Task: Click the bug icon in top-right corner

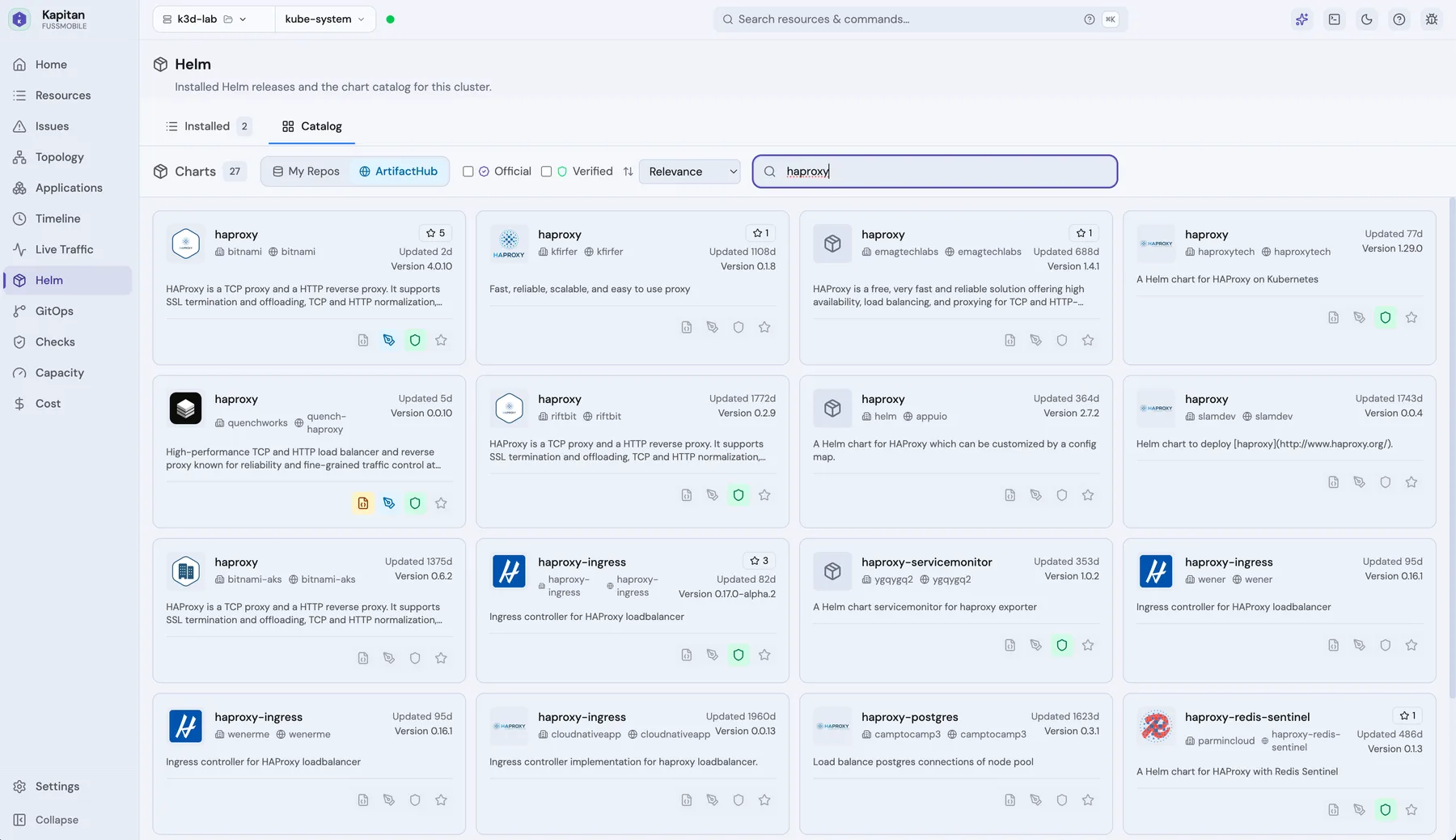Action: (x=1432, y=19)
